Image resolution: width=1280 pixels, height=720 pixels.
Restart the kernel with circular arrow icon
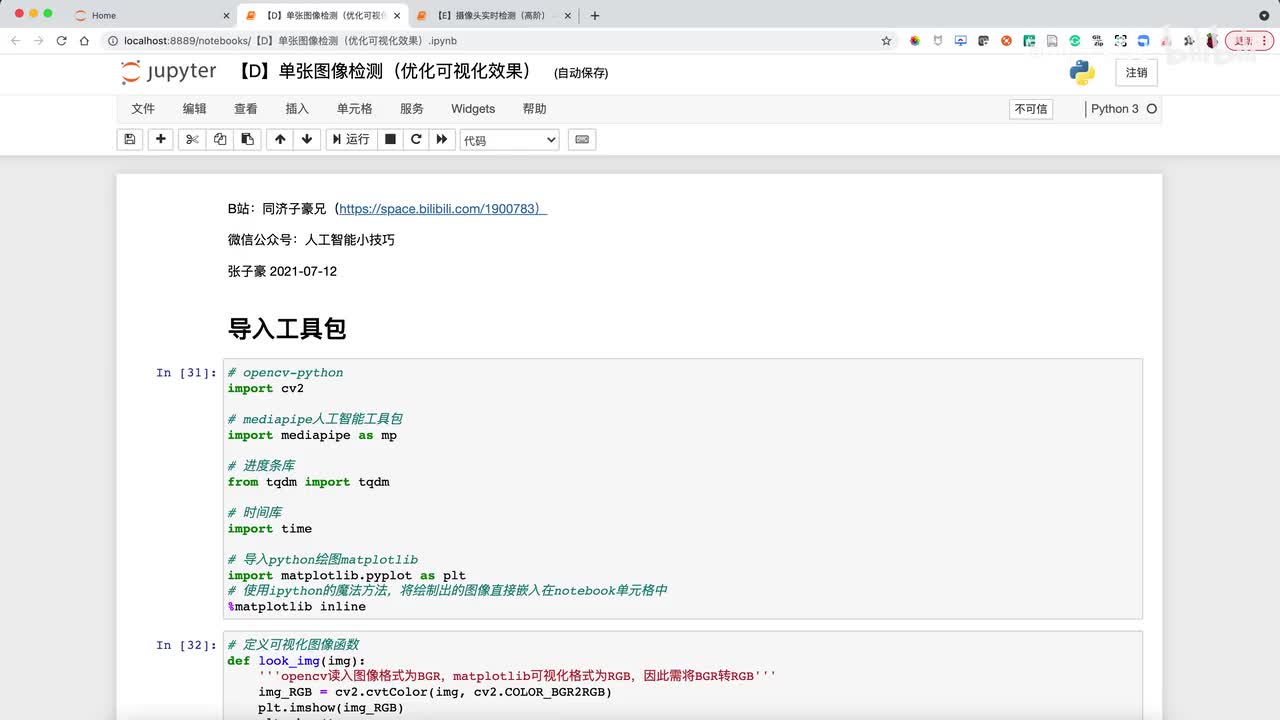point(416,140)
